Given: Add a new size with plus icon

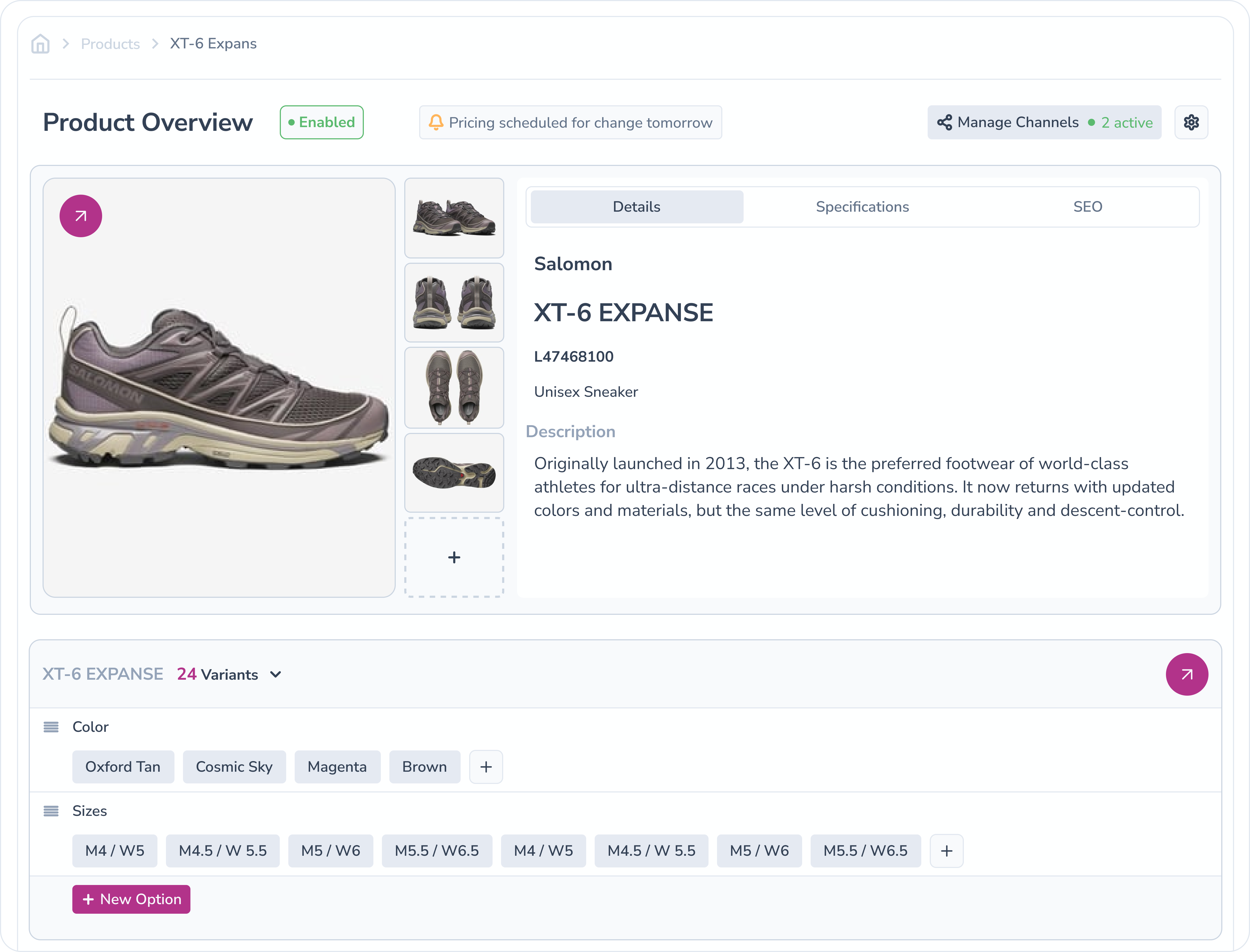Looking at the screenshot, I should click(946, 851).
